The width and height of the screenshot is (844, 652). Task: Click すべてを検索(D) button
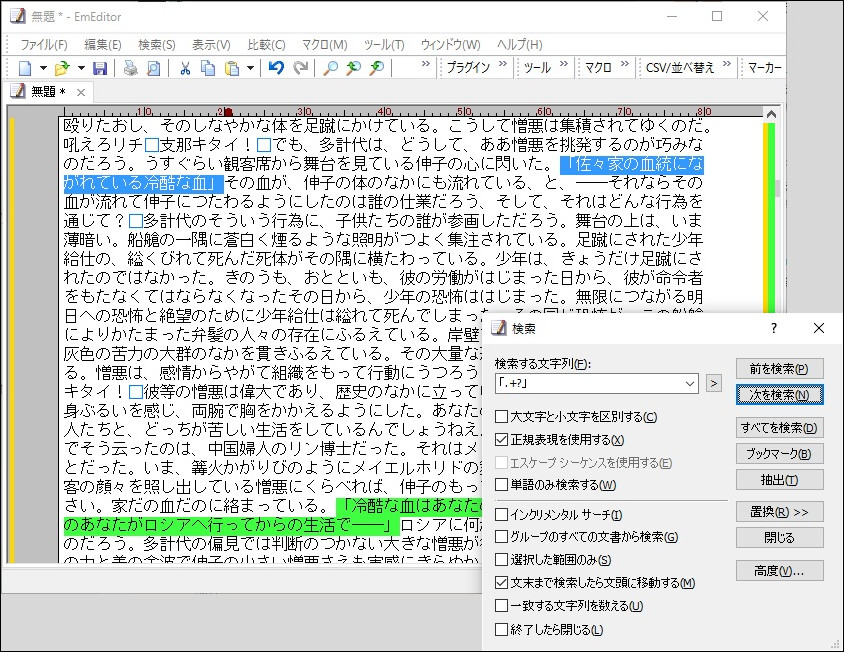(779, 428)
